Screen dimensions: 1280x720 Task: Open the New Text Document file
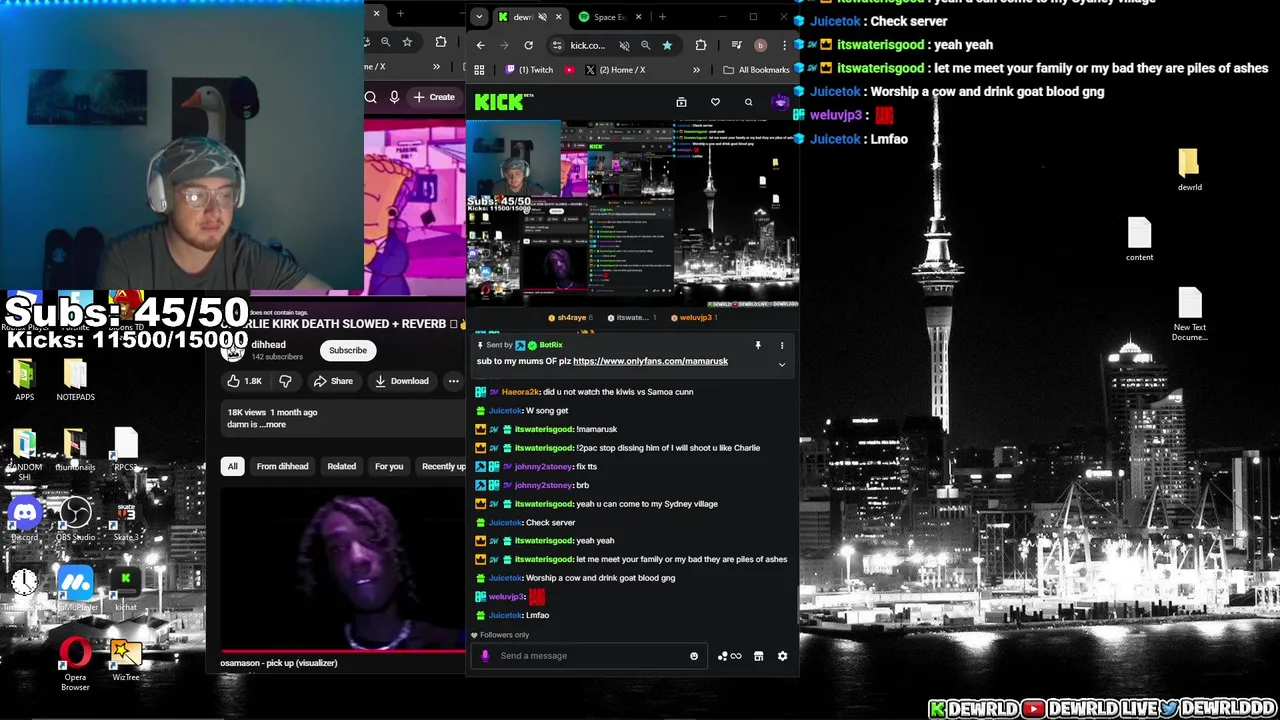point(1190,314)
